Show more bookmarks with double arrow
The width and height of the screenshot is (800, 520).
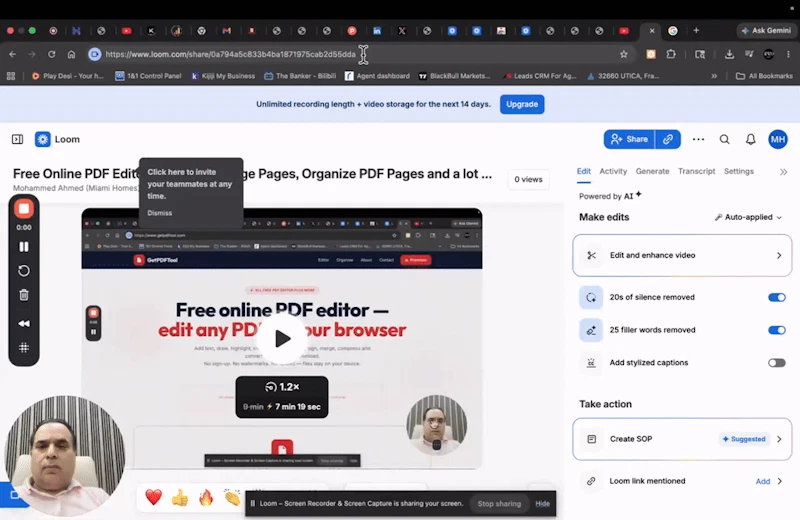714,76
